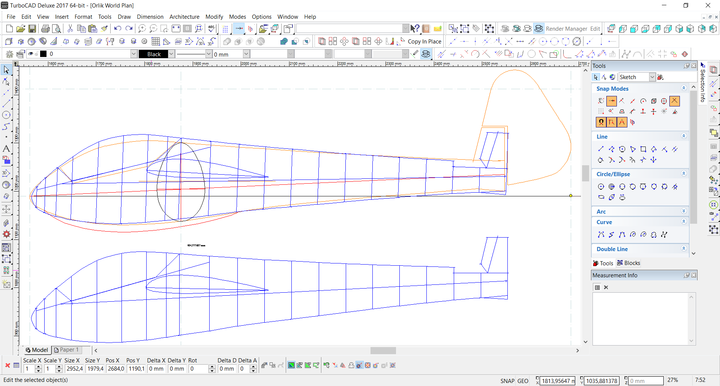The width and height of the screenshot is (720, 386).
Task: Open an existing file with folder icon
Action: tap(21, 29)
